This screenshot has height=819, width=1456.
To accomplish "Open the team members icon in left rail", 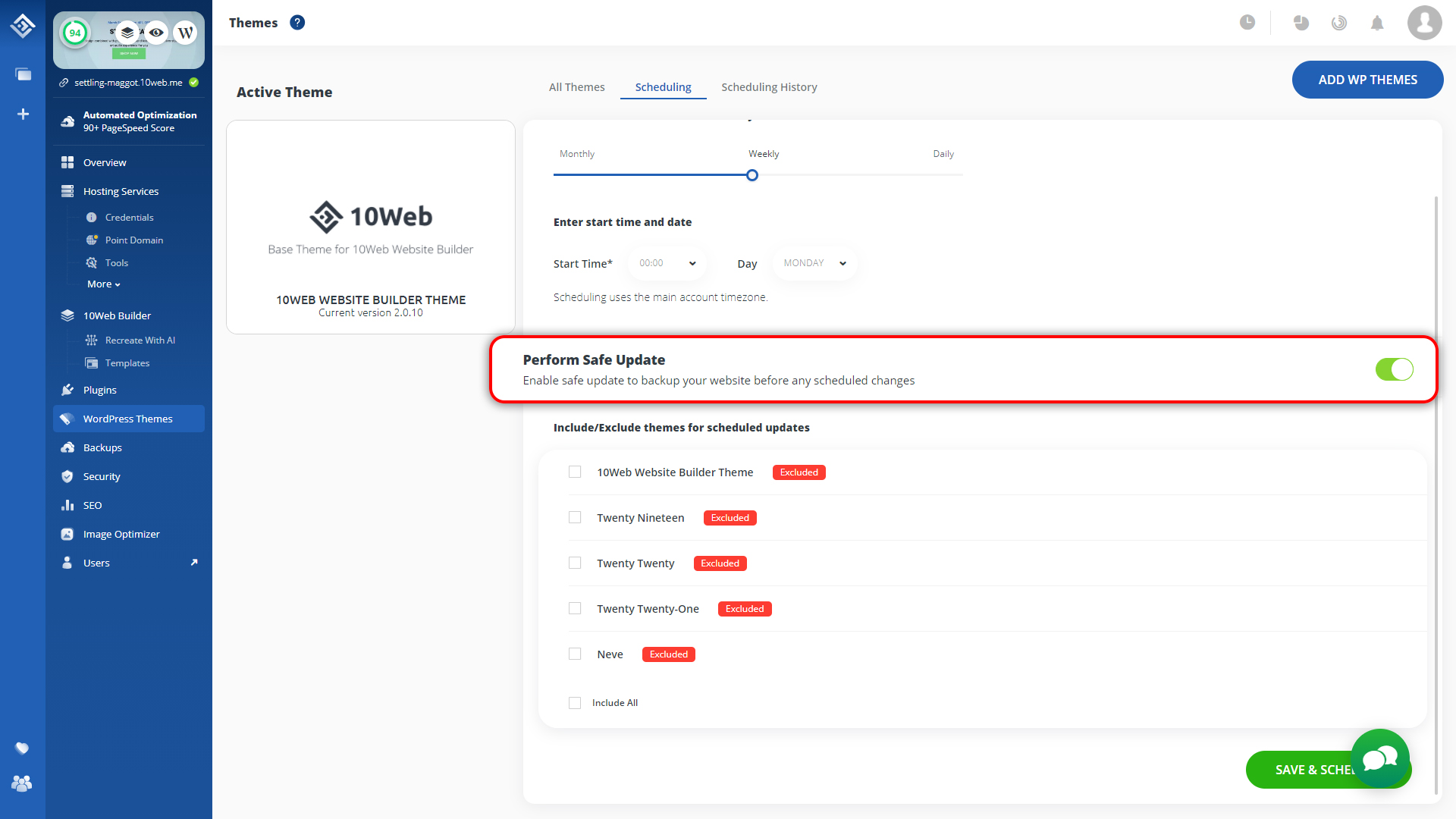I will tap(22, 783).
